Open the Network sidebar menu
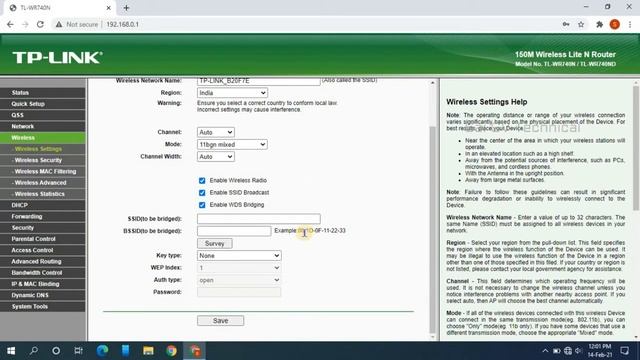The image size is (640, 360). pyautogui.click(x=43, y=127)
